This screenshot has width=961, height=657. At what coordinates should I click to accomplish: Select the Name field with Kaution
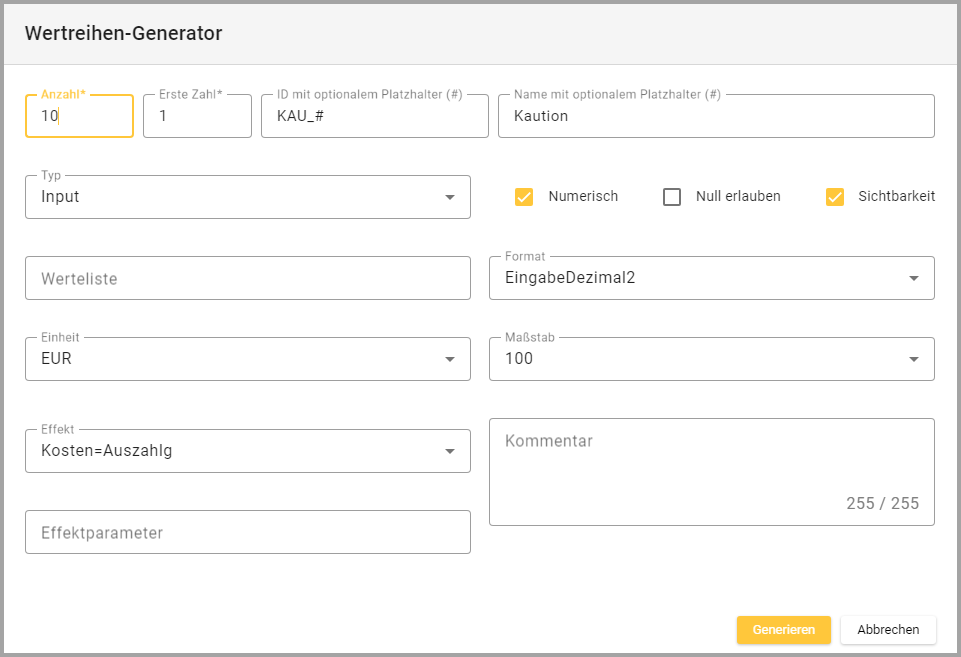(715, 116)
